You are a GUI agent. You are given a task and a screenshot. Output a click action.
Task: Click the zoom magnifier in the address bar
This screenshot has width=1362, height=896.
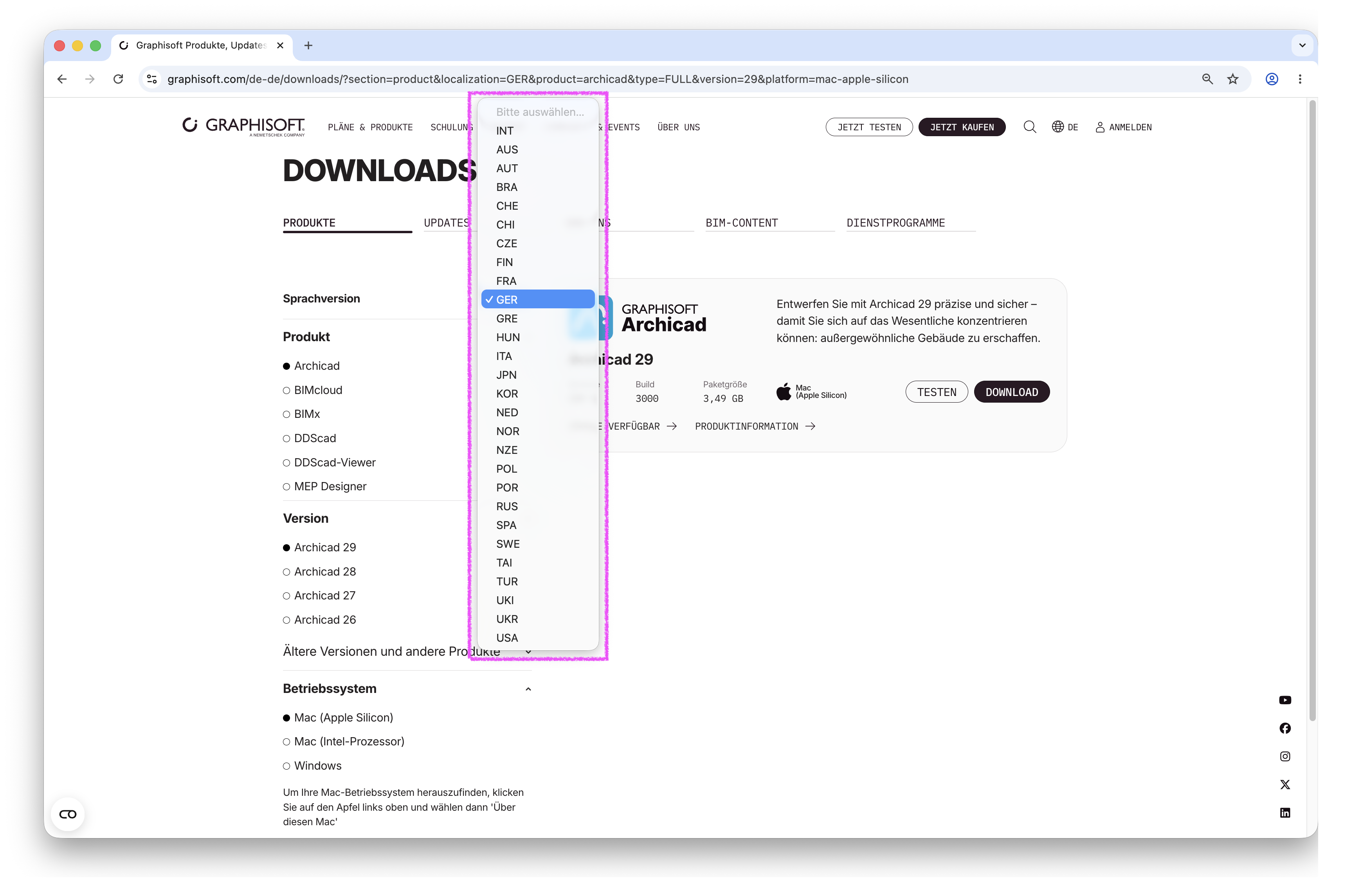pos(1207,79)
